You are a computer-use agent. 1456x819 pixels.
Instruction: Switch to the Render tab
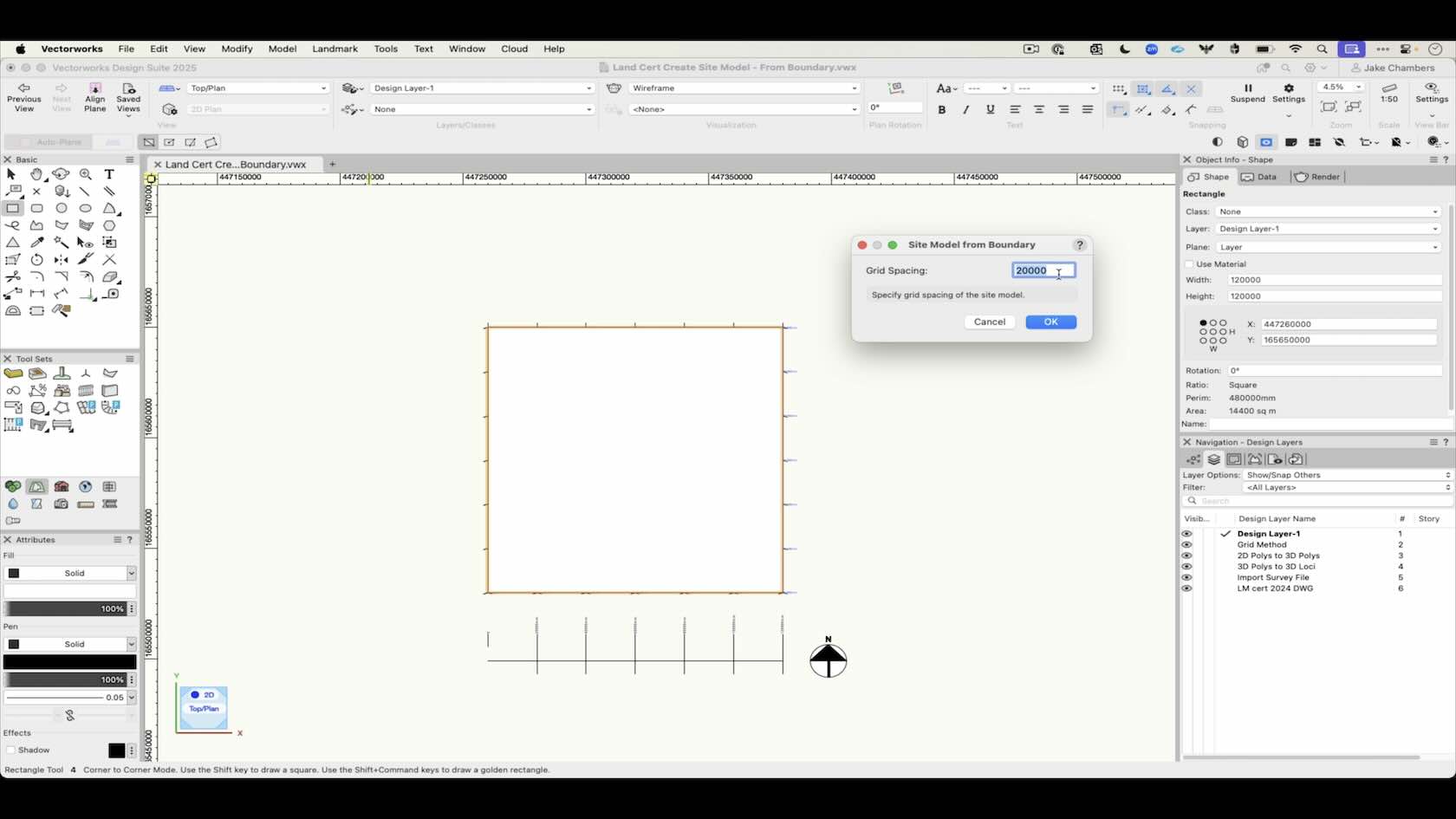point(1317,177)
